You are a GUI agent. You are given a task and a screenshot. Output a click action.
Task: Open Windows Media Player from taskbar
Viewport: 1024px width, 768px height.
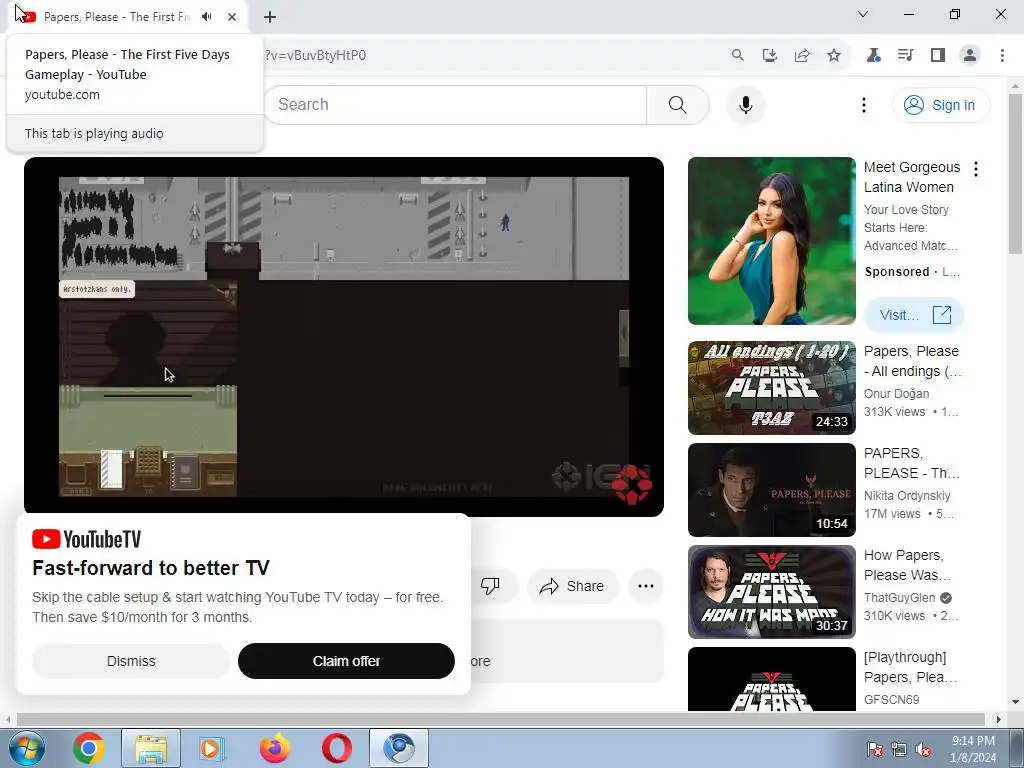click(212, 748)
